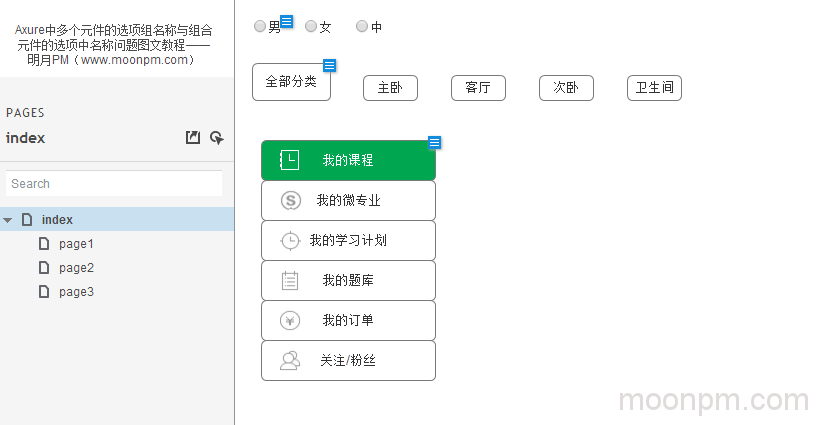Select the 我的订单 menu item

tap(348, 321)
